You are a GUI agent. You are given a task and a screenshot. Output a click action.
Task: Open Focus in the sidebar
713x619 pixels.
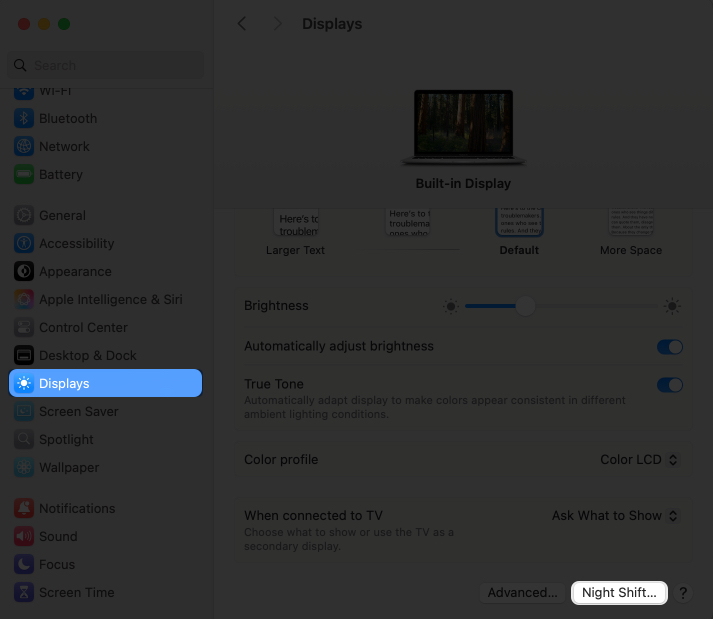coord(105,564)
